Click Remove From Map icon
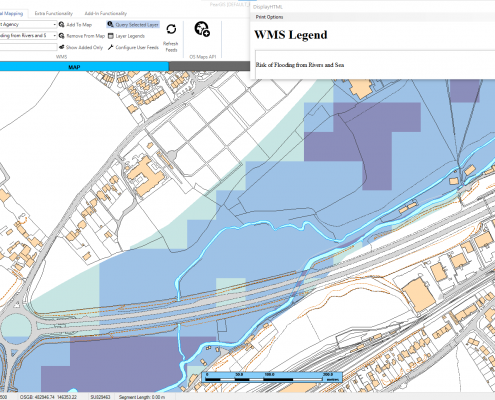The image size is (495, 400). (x=62, y=36)
